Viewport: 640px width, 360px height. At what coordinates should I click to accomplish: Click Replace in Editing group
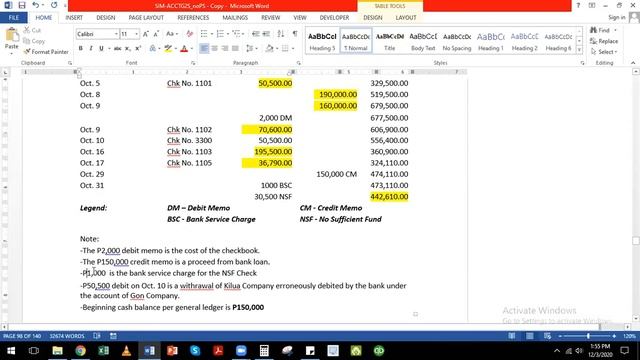pos(604,41)
